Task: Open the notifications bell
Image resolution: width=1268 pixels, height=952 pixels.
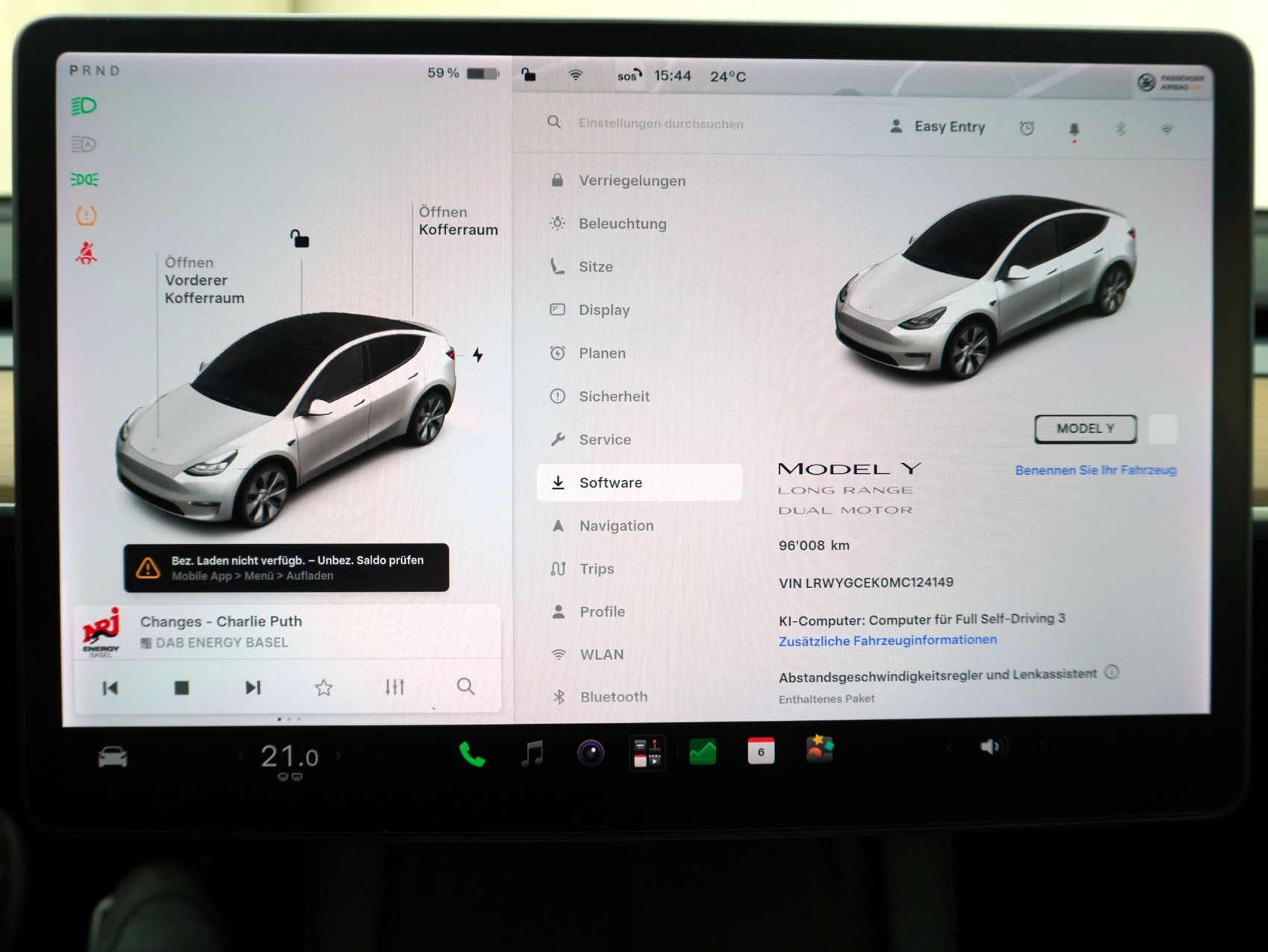Action: pos(1074,130)
